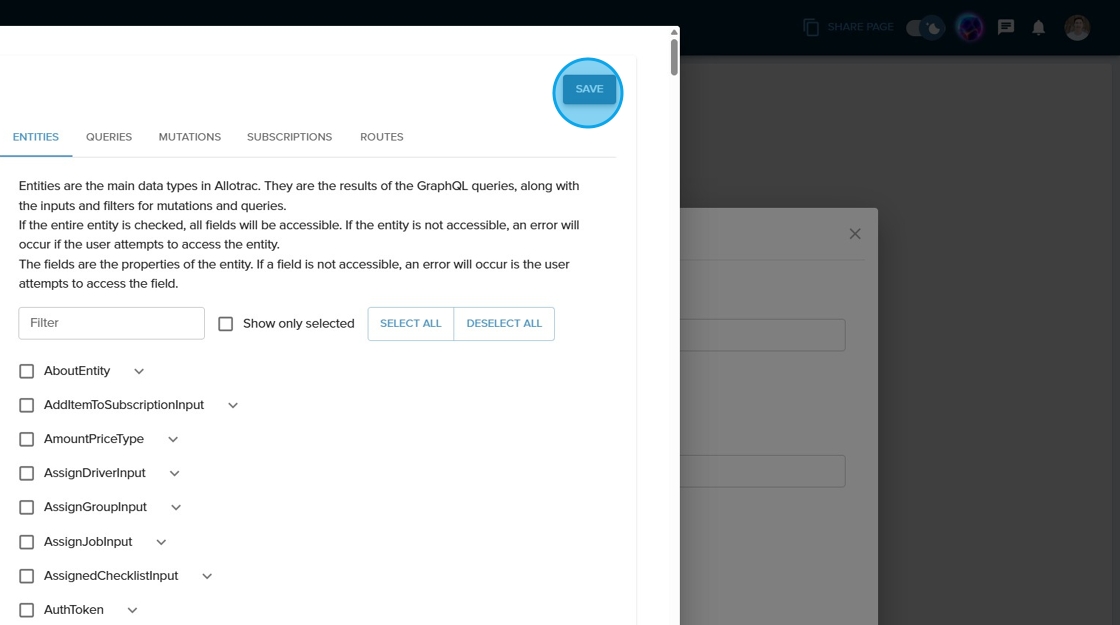Expand the AssignJobInput chevron

pyautogui.click(x=161, y=542)
